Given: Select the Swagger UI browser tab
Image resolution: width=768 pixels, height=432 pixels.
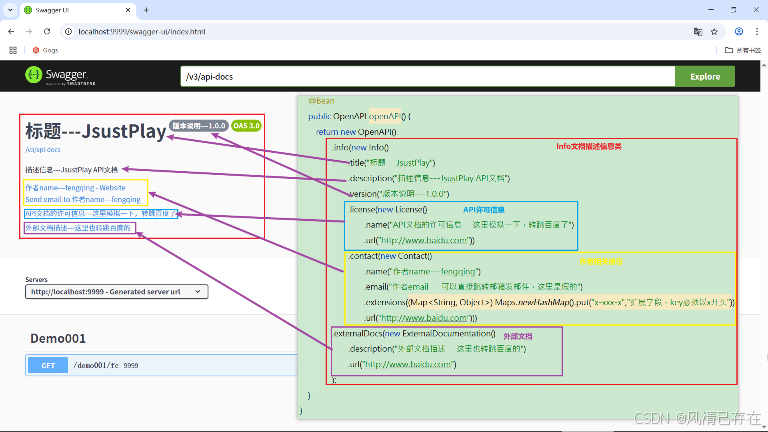Looking at the screenshot, I should tap(76, 10).
